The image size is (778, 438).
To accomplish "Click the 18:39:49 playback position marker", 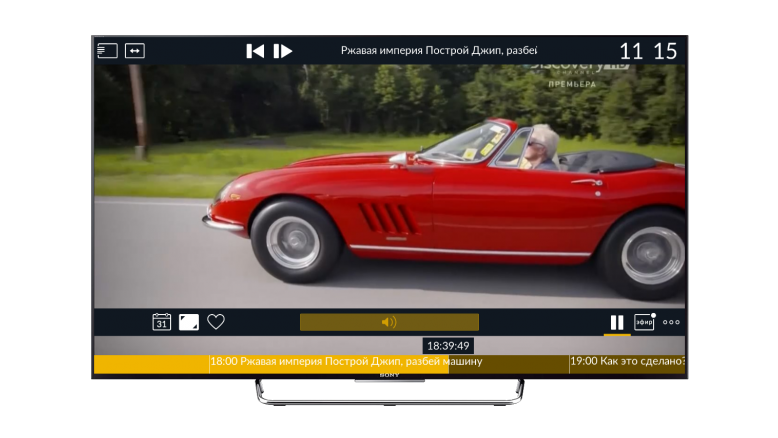I will tap(448, 346).
